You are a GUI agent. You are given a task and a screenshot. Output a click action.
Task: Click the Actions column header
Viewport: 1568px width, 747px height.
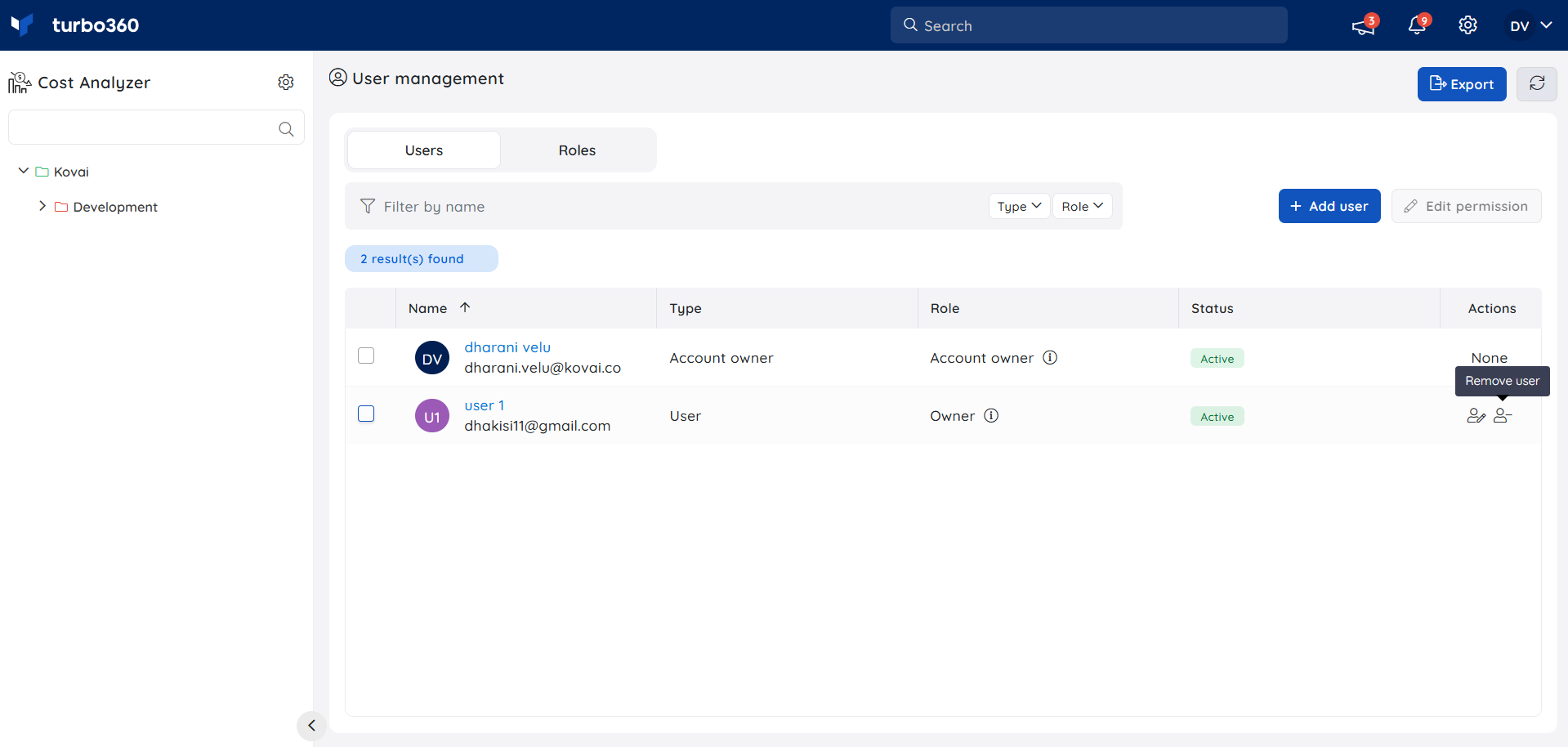click(x=1491, y=308)
